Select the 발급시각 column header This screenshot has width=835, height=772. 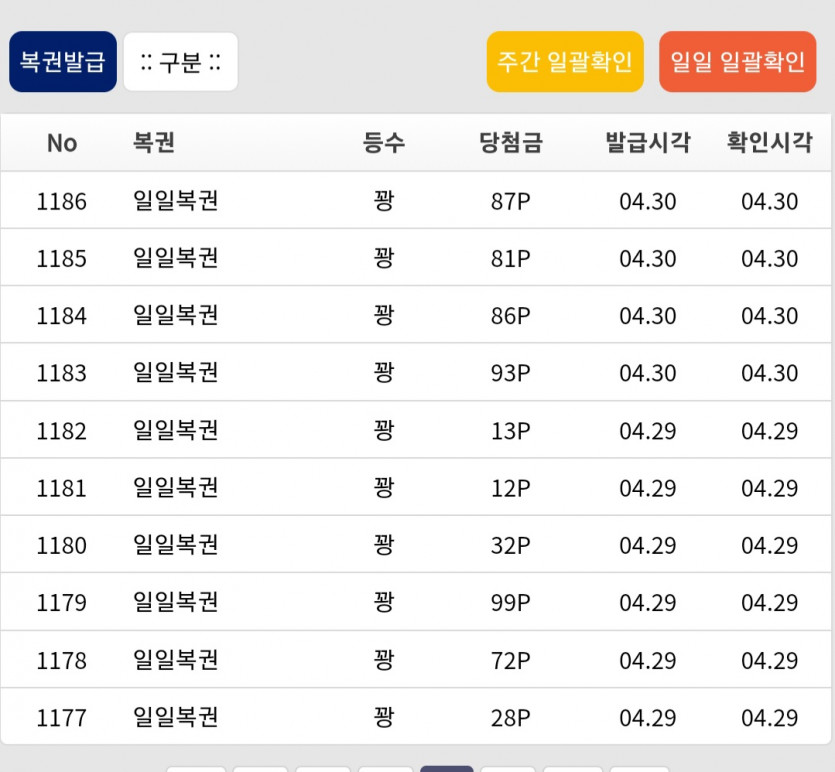tap(648, 143)
